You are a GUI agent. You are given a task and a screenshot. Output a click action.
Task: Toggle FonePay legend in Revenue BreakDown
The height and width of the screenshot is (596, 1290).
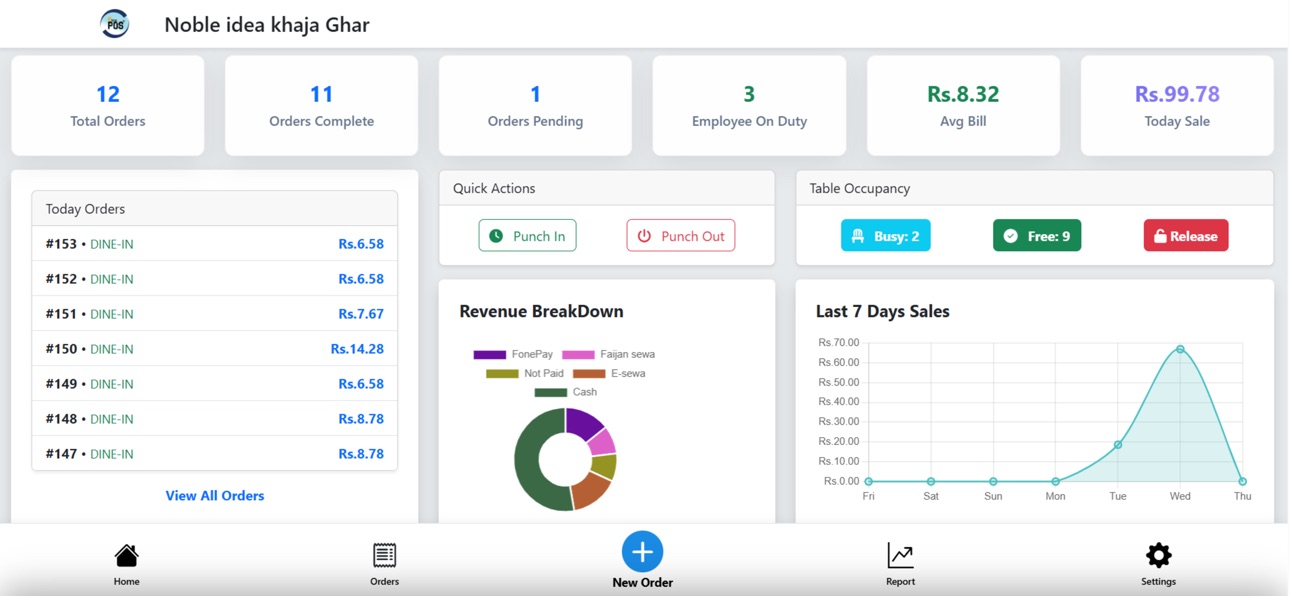click(513, 354)
